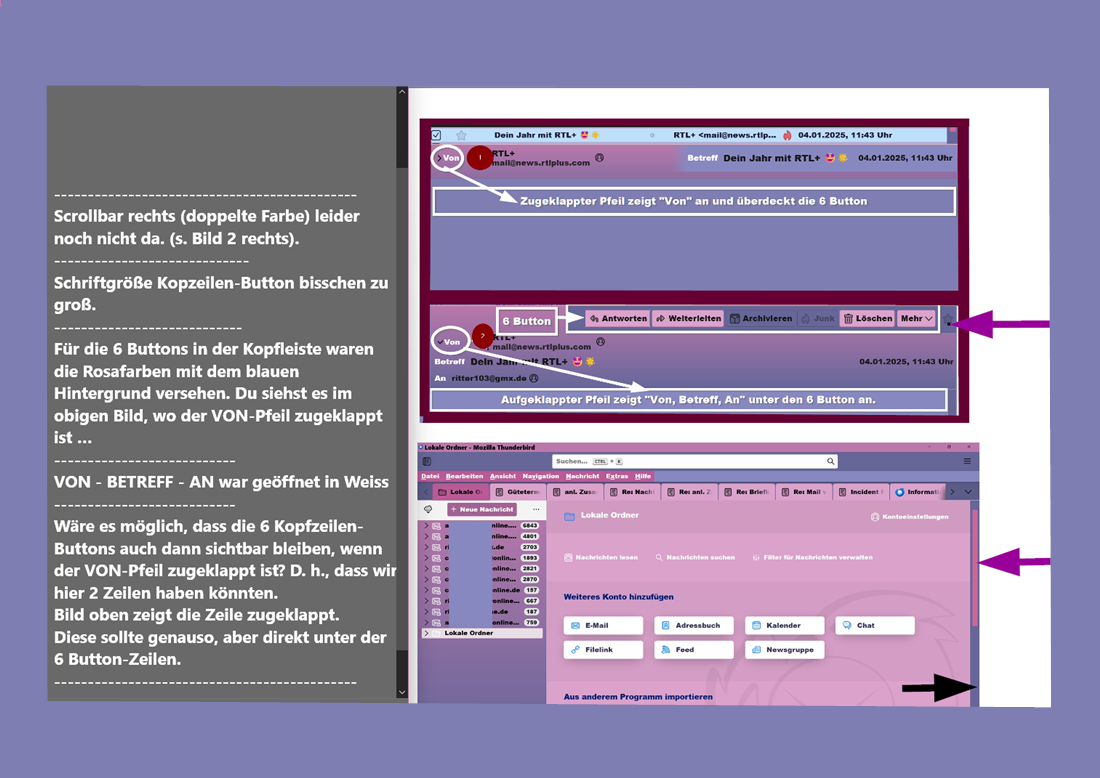Click the Chat account button
Viewport: 1100px width, 778px height.
pyautogui.click(x=875, y=625)
